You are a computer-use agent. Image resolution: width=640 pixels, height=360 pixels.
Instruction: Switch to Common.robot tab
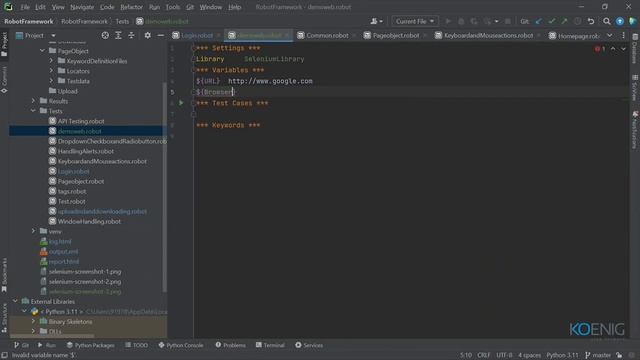(x=327, y=36)
